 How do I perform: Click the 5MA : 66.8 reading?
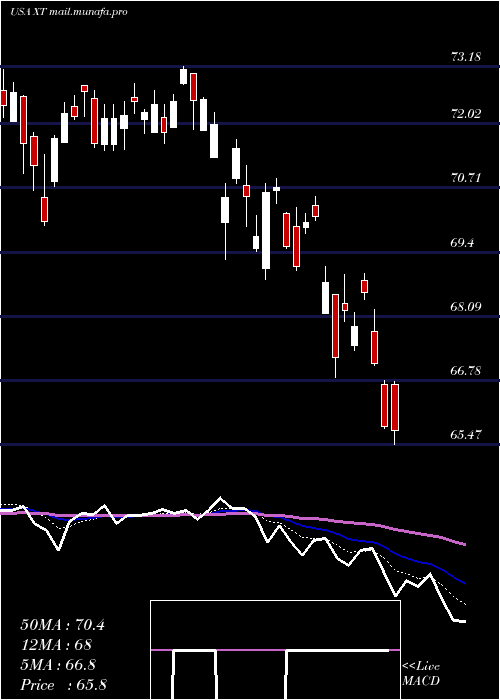click(58, 665)
